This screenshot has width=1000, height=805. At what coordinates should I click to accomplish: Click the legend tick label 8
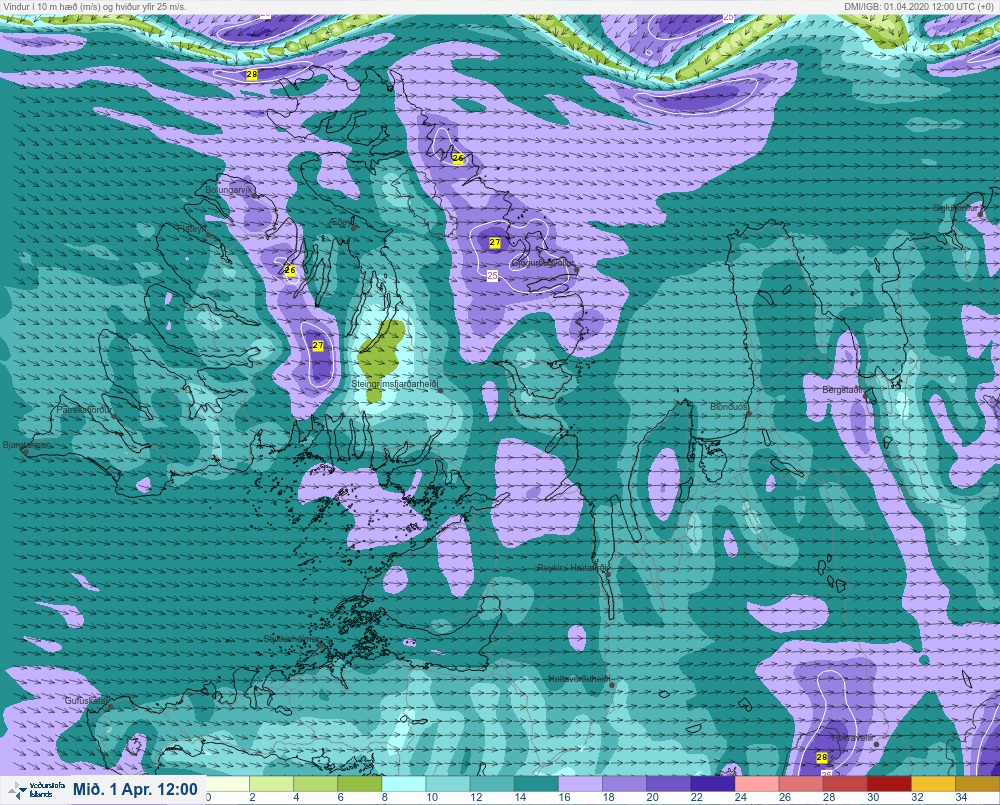385,797
